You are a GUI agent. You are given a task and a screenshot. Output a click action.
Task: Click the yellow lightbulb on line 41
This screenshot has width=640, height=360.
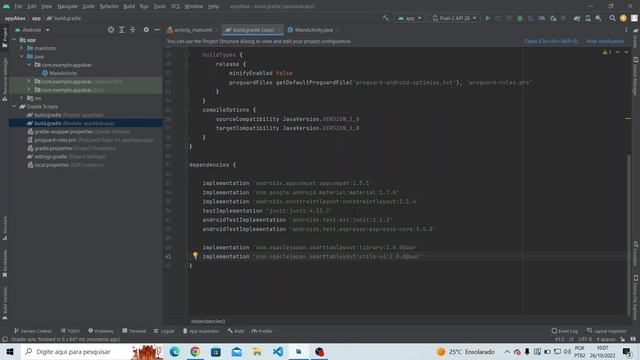point(195,256)
